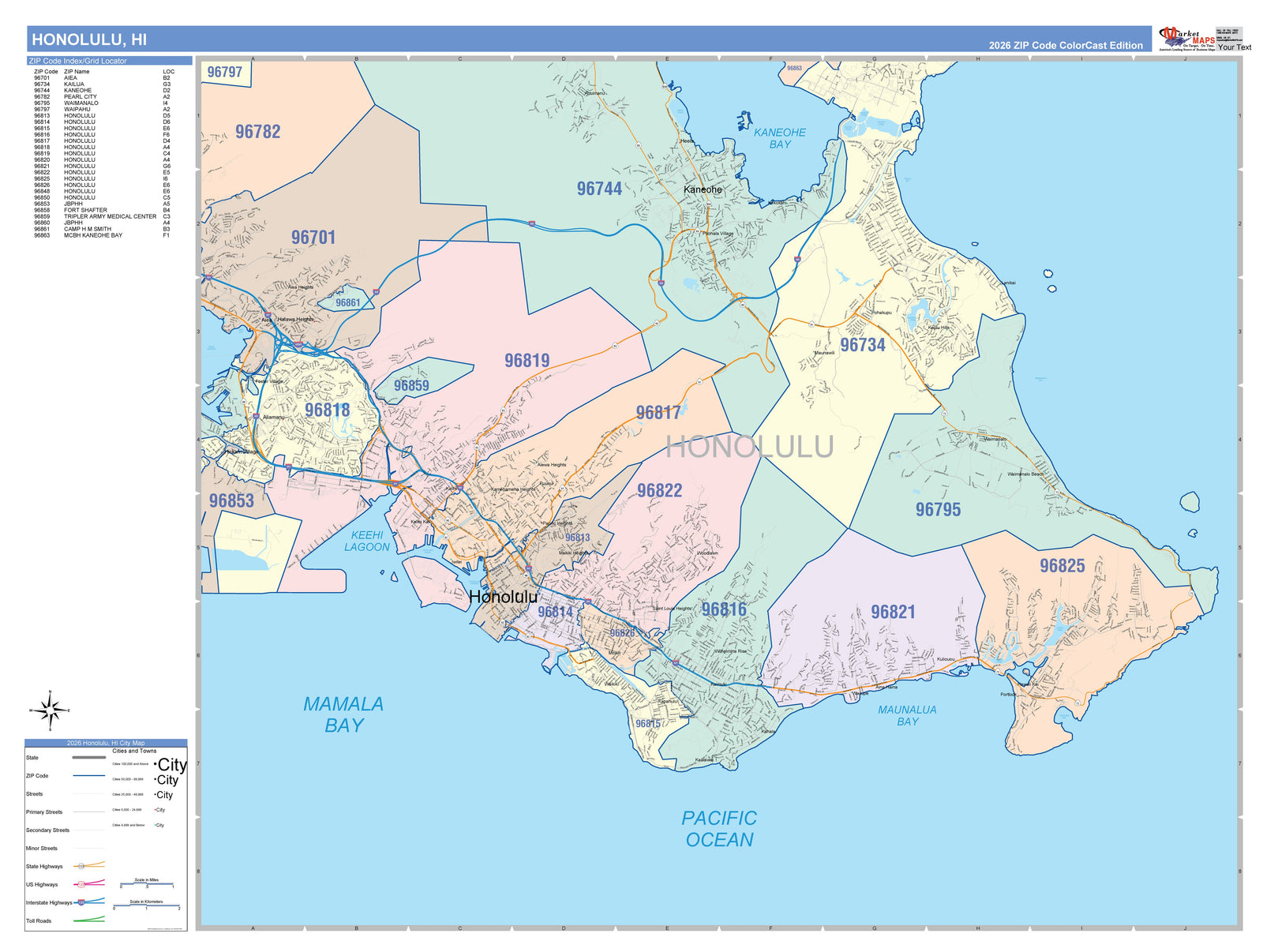This screenshot has width=1263, height=952.
Task: Select the 96797 WAIPAHU index row
Action: 103,110
